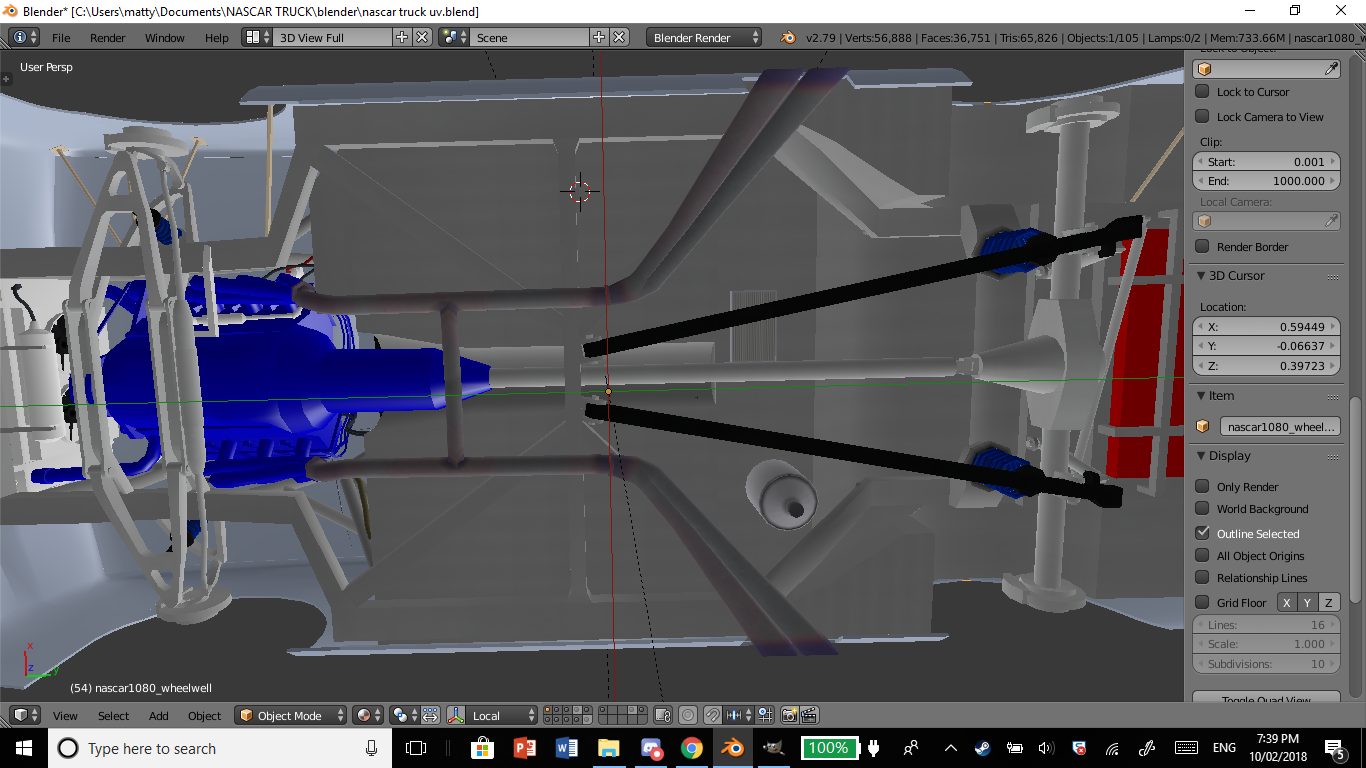Click the 3D Cursor X location field
Image resolution: width=1366 pixels, height=768 pixels.
pyautogui.click(x=1267, y=326)
